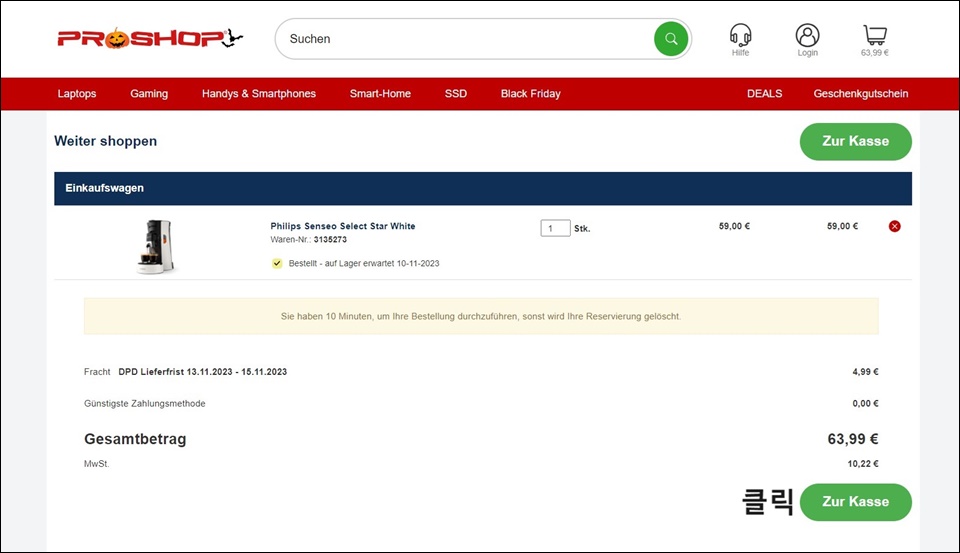Image resolution: width=960 pixels, height=553 pixels.
Task: Click the 4,99 € freight cost
Action: coord(865,372)
